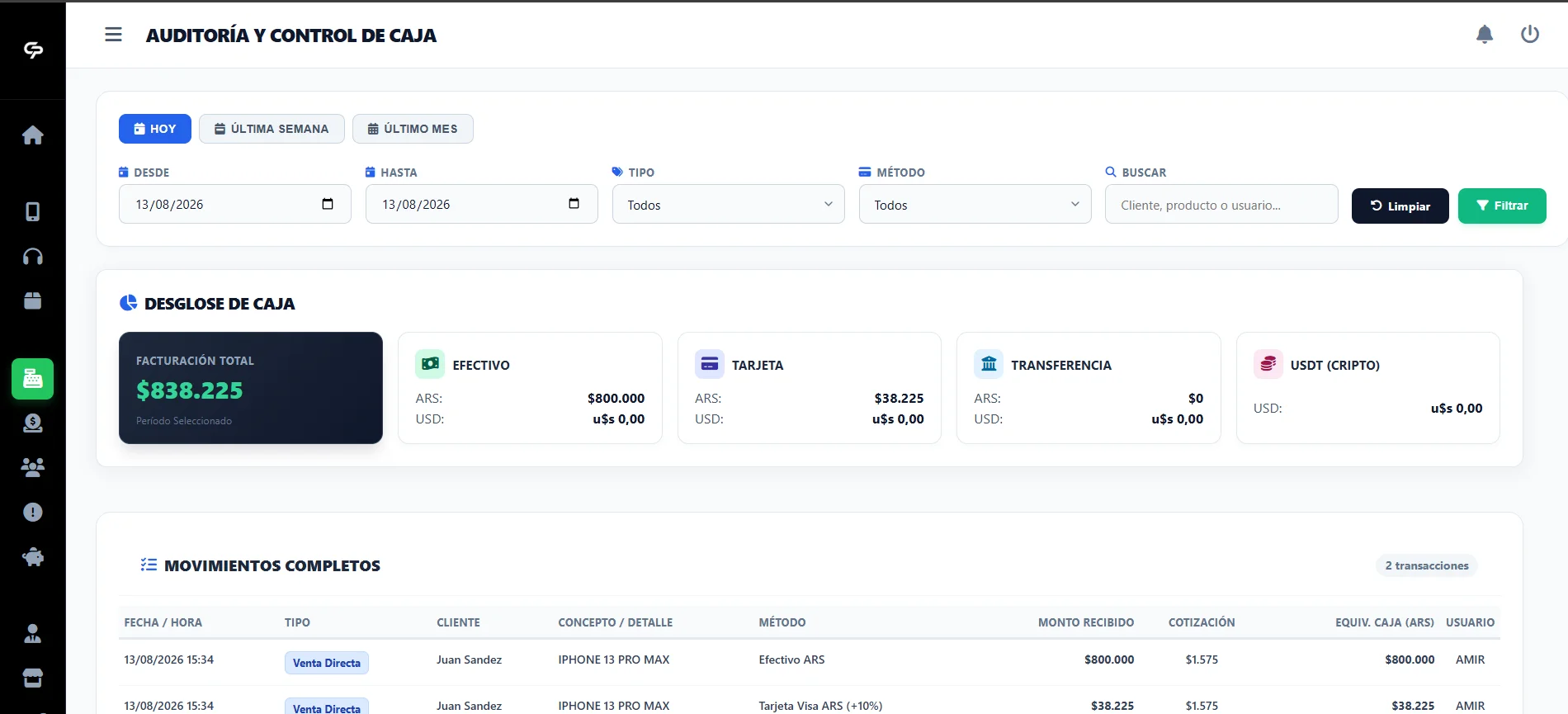The height and width of the screenshot is (714, 1568).
Task: Click the second row's Venta Directa badge
Action: click(x=327, y=707)
